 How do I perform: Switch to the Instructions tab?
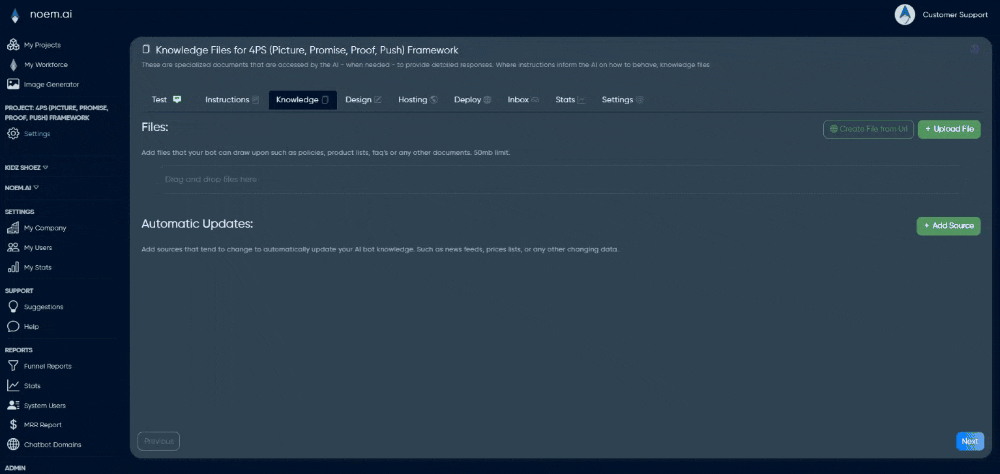(x=231, y=100)
